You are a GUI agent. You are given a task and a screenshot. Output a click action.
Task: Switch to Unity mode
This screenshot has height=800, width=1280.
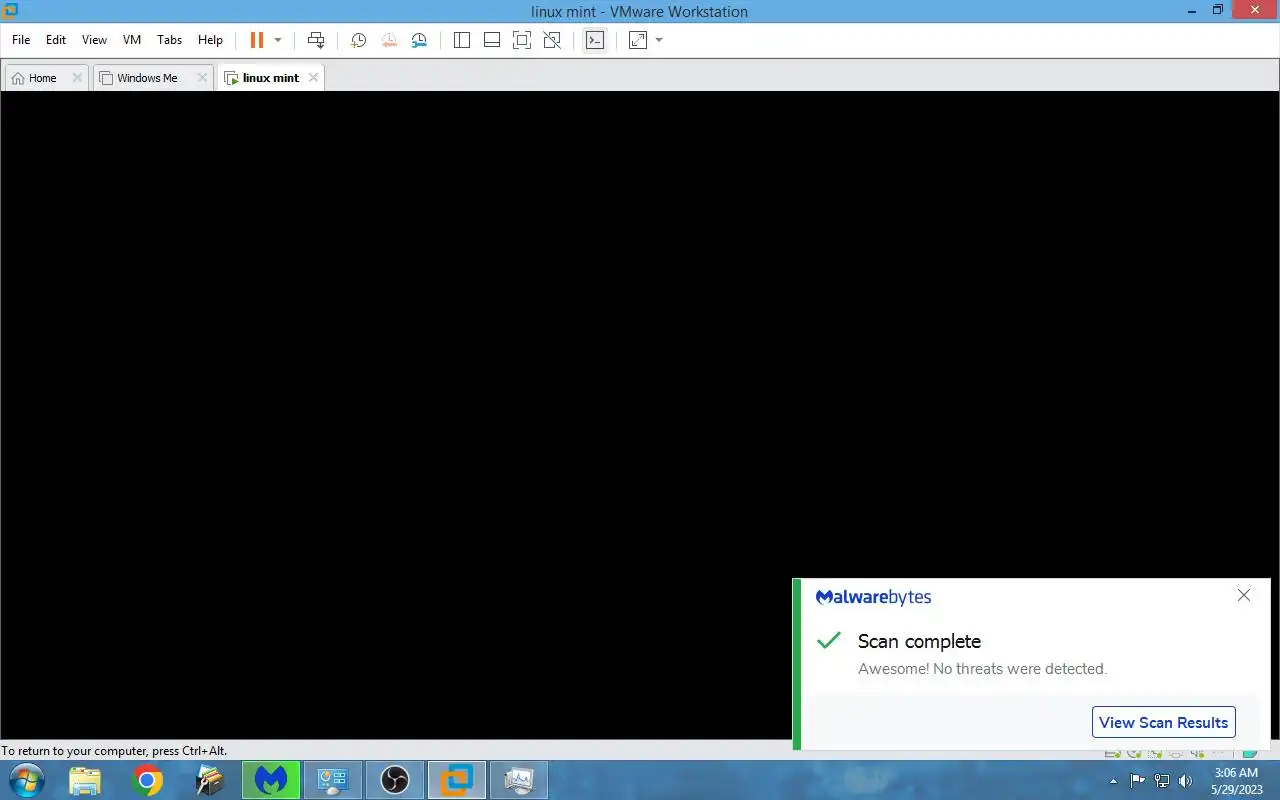[x=552, y=40]
